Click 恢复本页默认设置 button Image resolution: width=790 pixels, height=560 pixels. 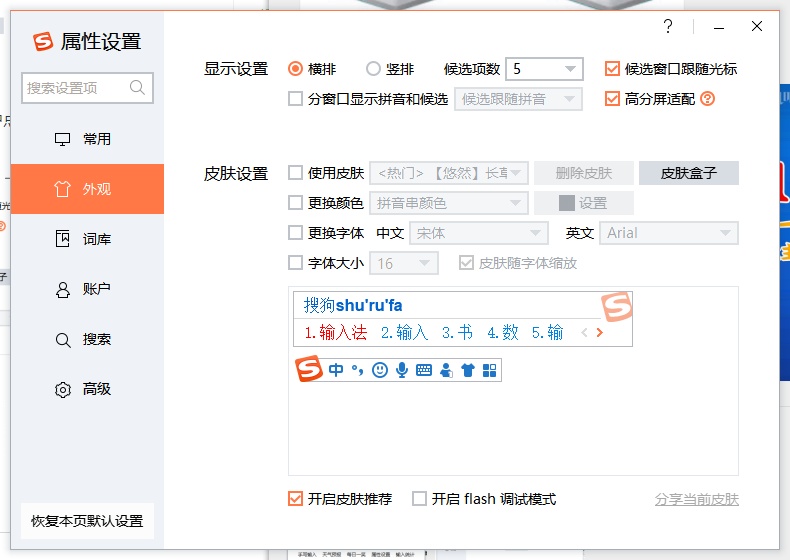point(87,521)
